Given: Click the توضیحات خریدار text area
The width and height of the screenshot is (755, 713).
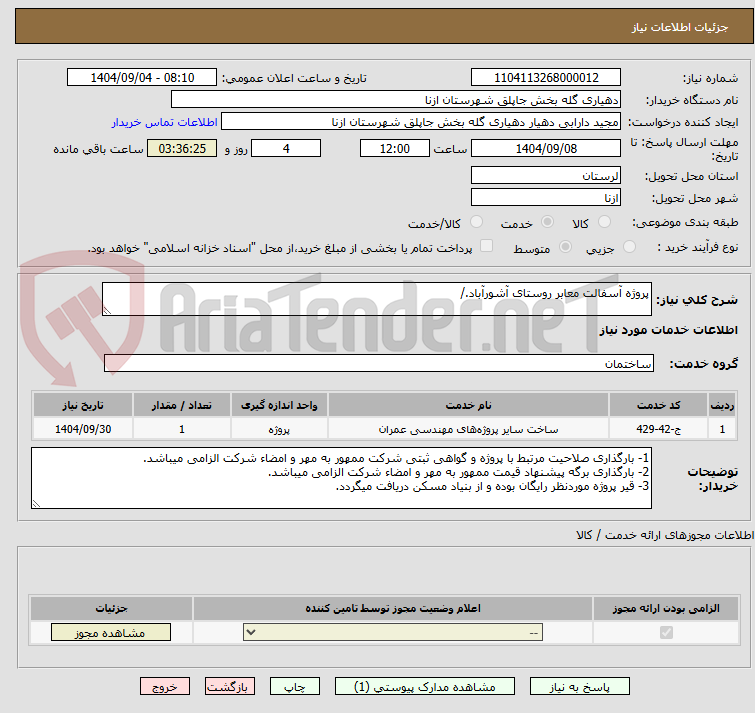Looking at the screenshot, I should [x=341, y=478].
